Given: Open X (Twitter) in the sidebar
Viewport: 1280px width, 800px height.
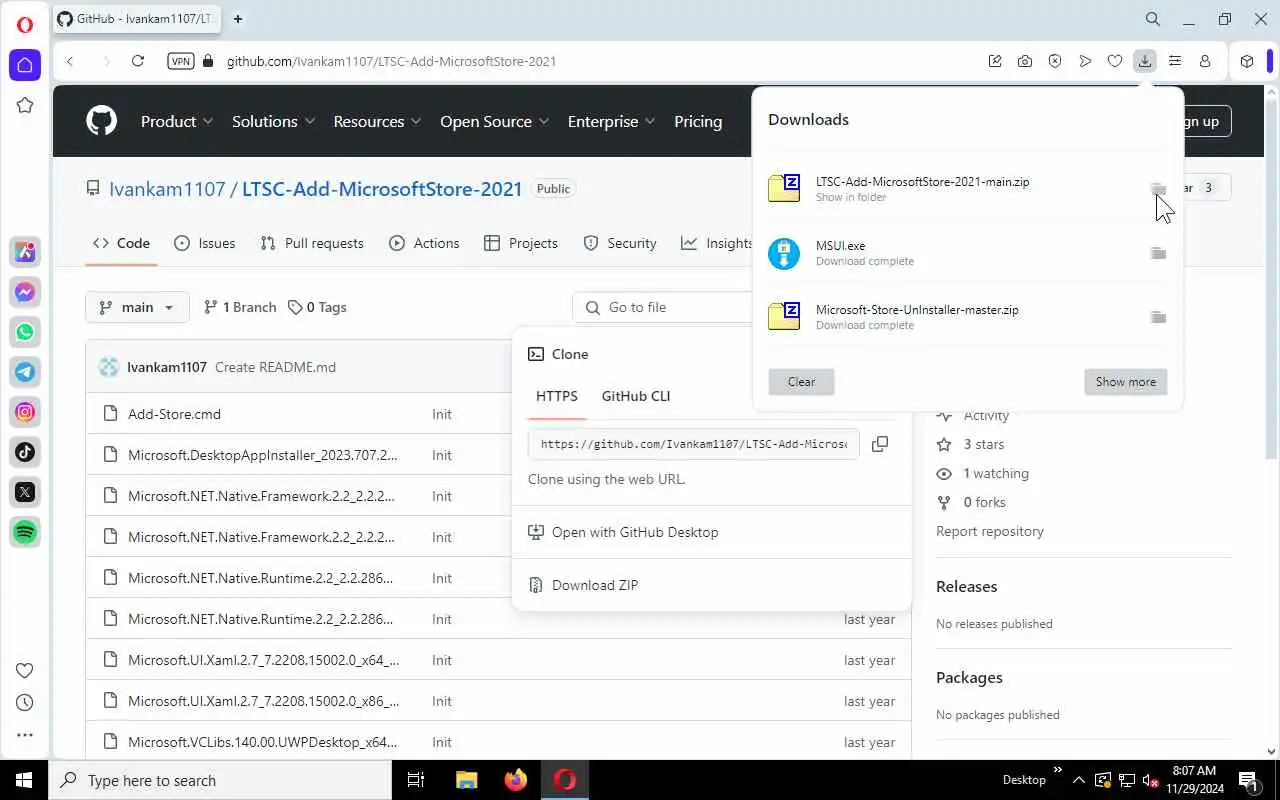Looking at the screenshot, I should (25, 492).
